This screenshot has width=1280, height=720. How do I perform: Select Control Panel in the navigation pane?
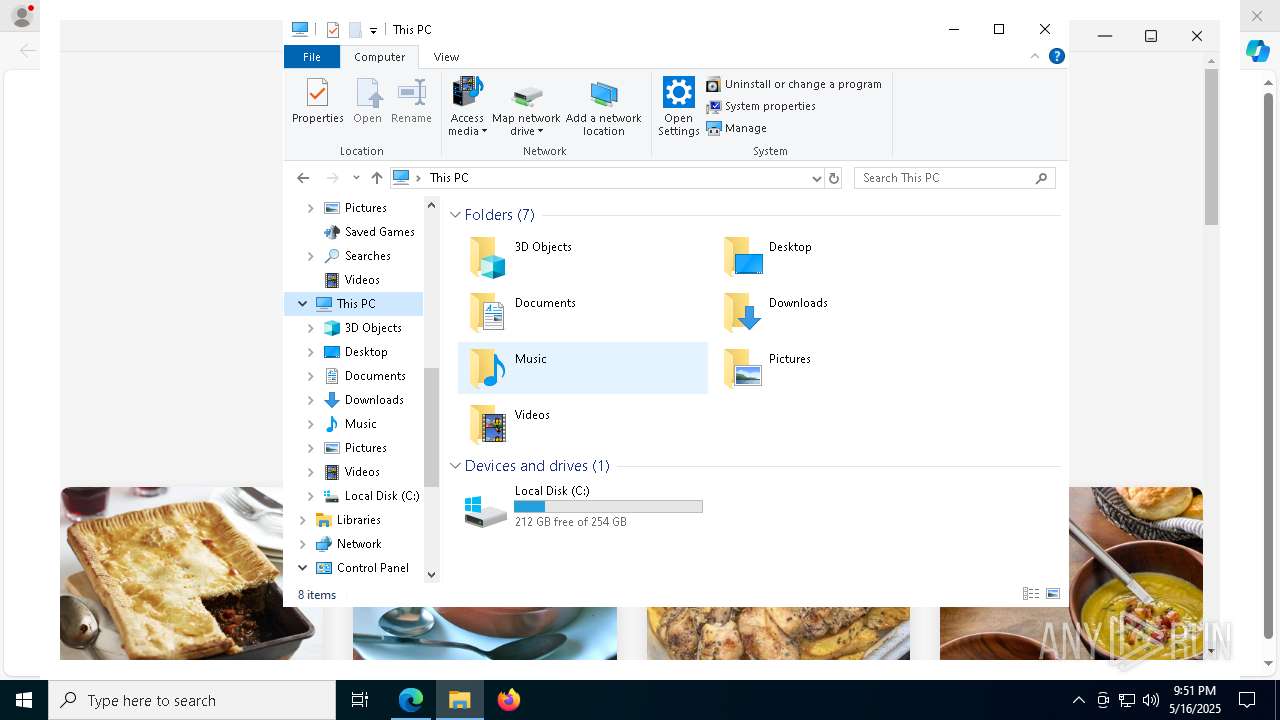(362, 568)
